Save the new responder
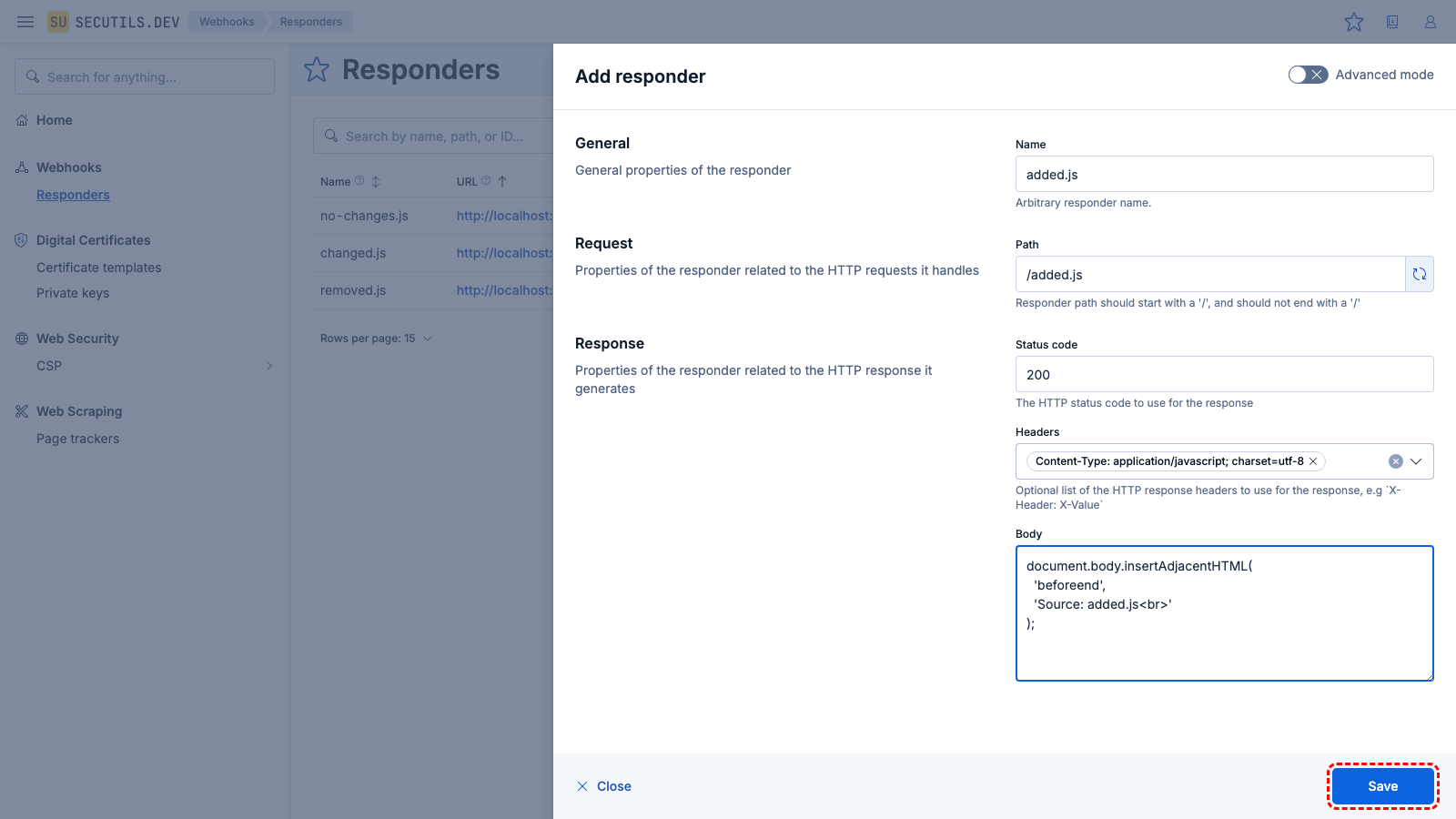The image size is (1456, 819). [x=1382, y=786]
